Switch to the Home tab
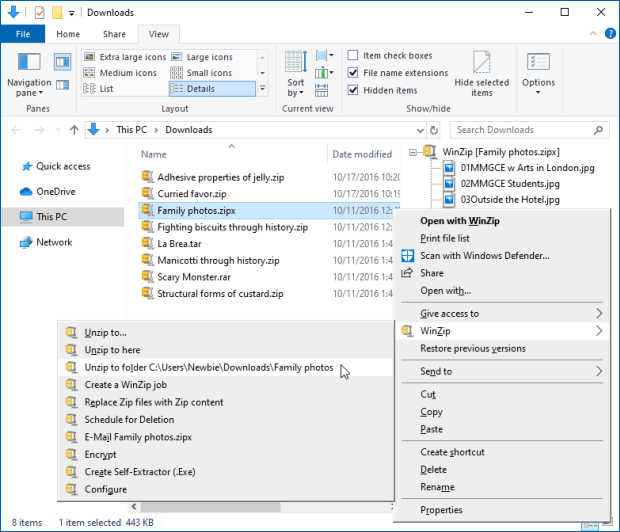Viewport: 620px width, 532px height. coord(68,34)
